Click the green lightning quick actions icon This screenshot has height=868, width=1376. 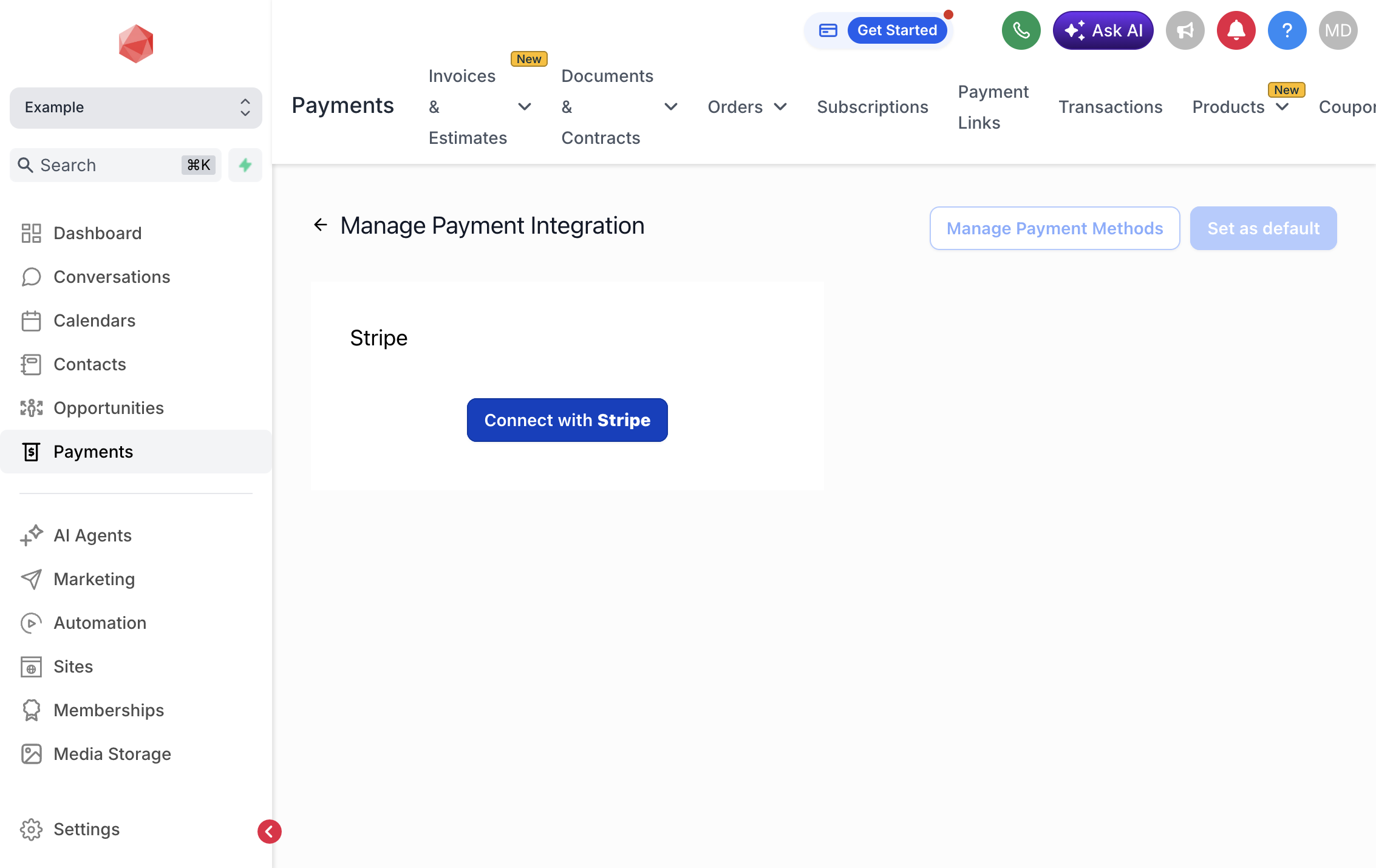tap(245, 165)
